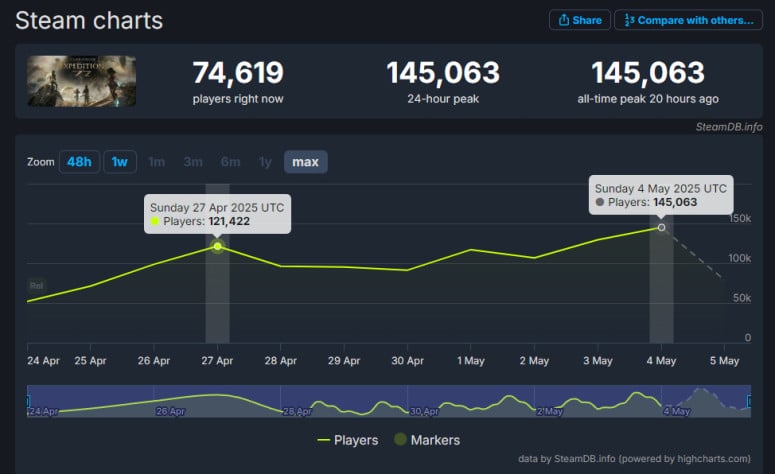Choose the max zoom range

(x=305, y=162)
